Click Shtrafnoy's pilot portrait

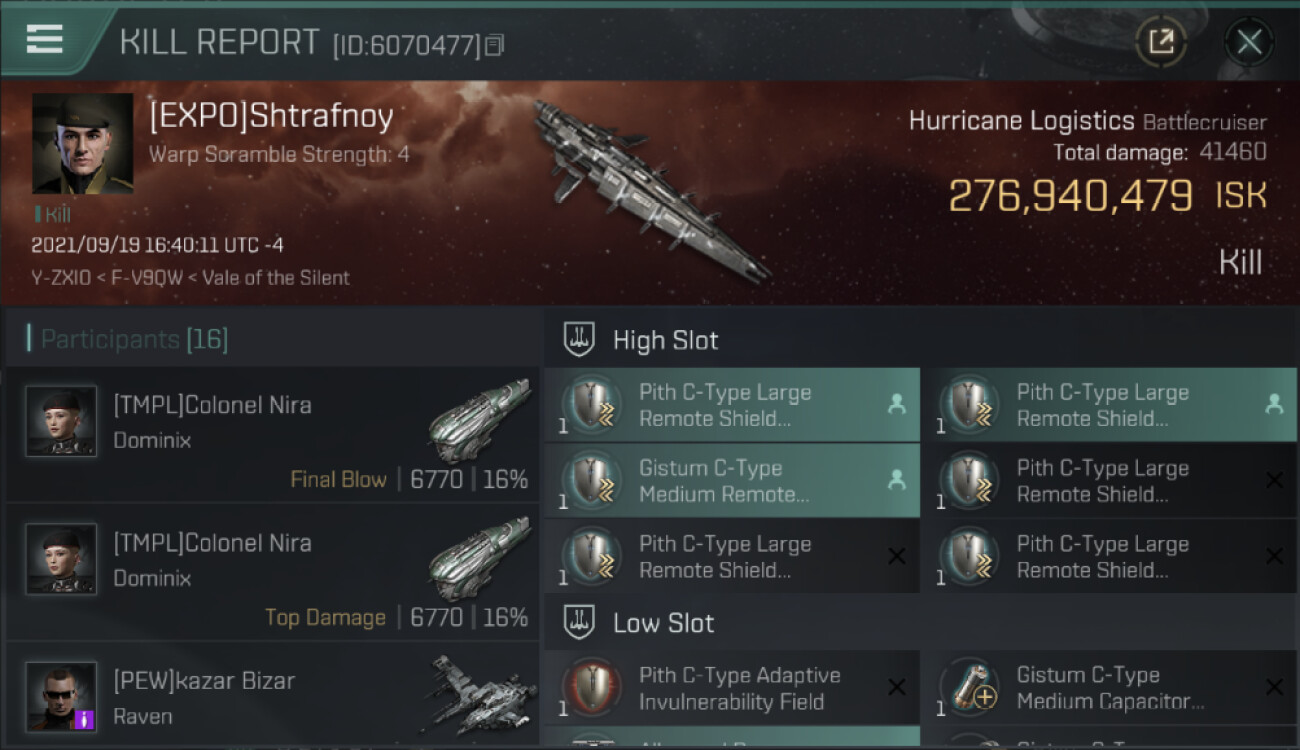[x=83, y=144]
